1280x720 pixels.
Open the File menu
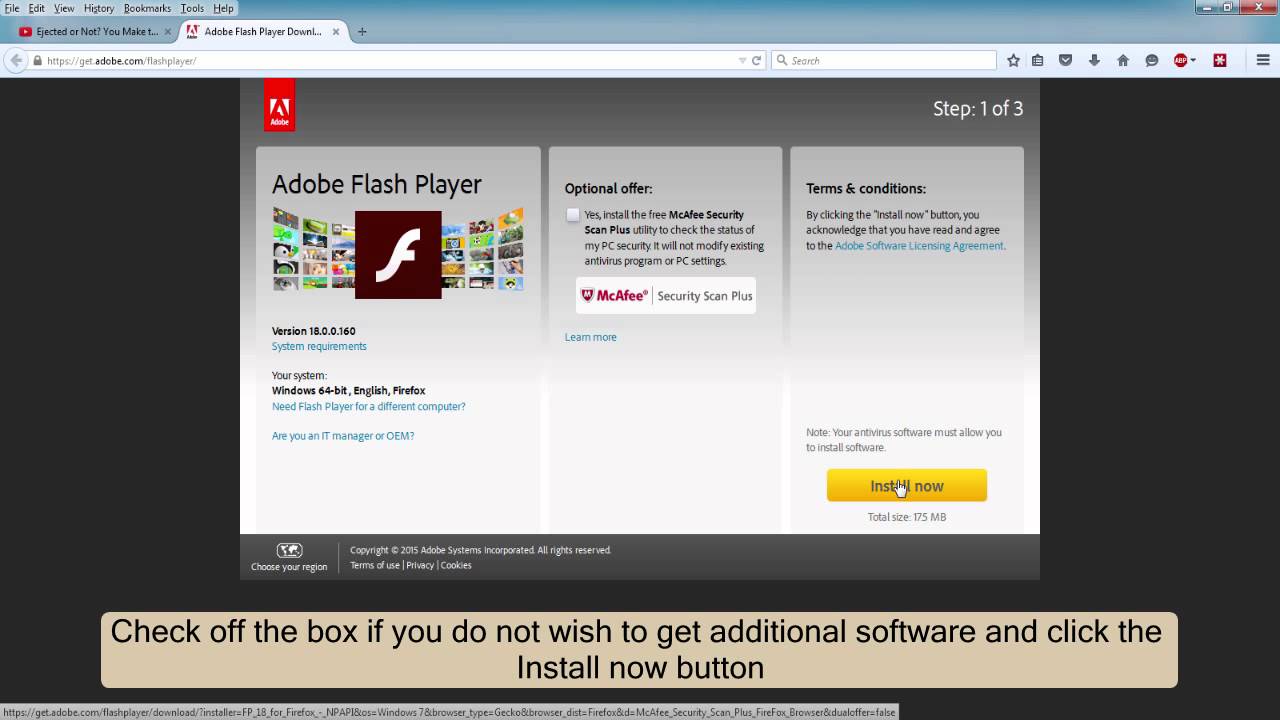[12, 8]
